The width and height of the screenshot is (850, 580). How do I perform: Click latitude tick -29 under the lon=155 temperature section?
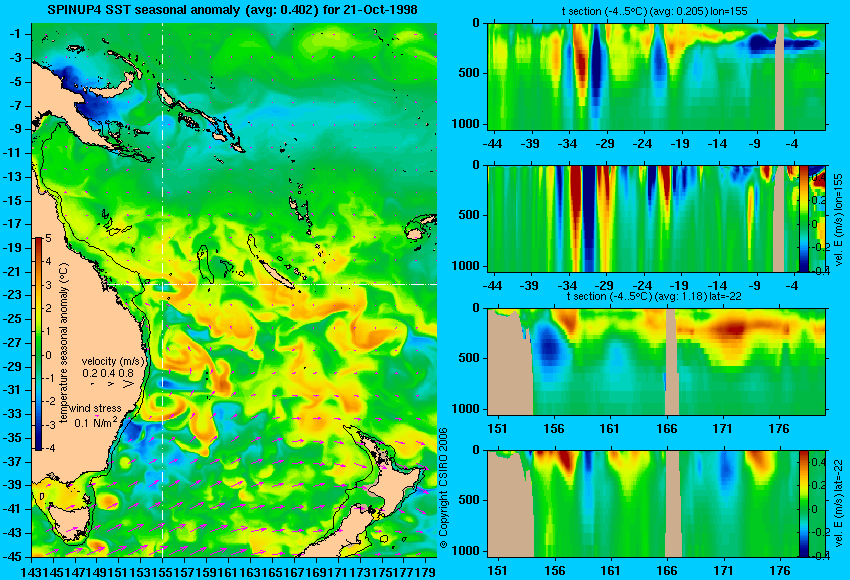(605, 144)
